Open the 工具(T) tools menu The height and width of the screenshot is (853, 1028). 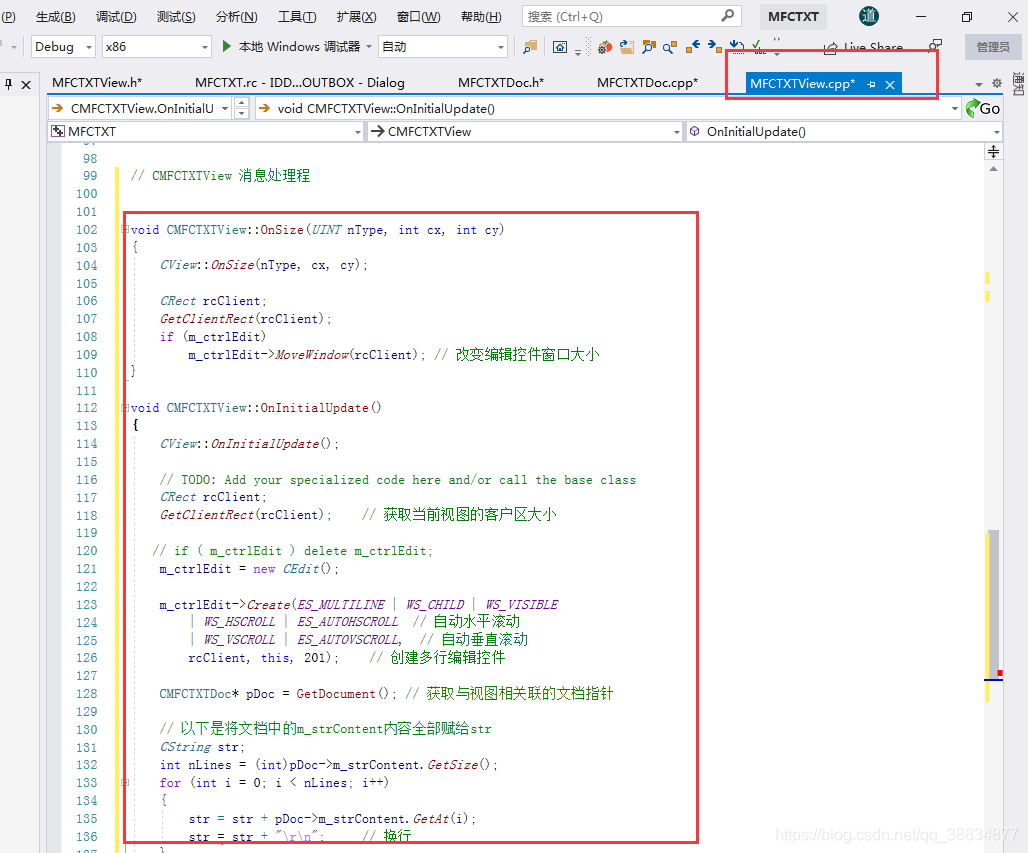pos(296,16)
